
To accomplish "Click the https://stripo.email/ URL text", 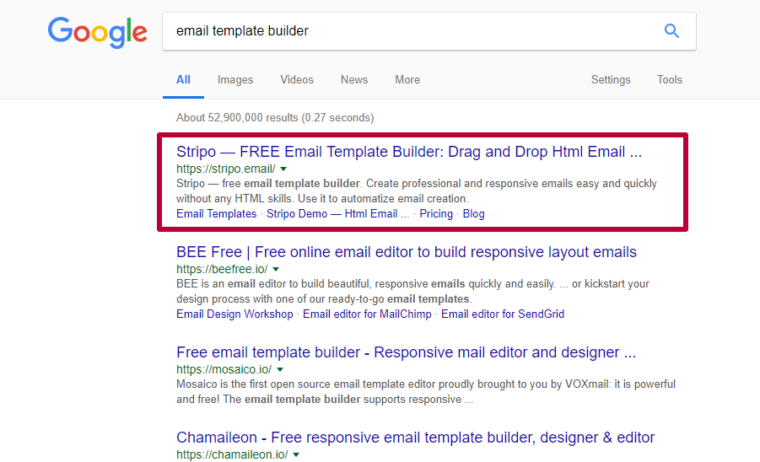I will click(226, 169).
